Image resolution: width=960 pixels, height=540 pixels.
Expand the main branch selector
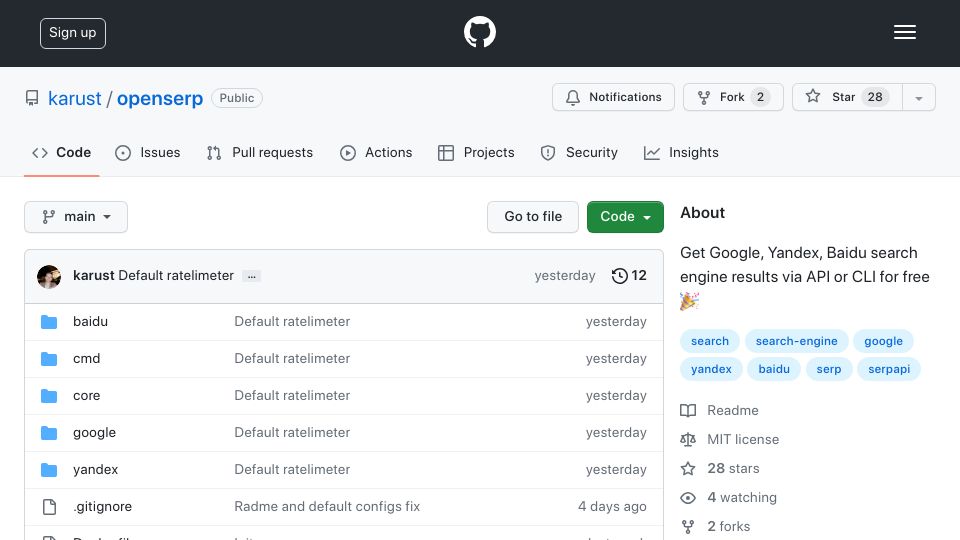pyautogui.click(x=76, y=217)
